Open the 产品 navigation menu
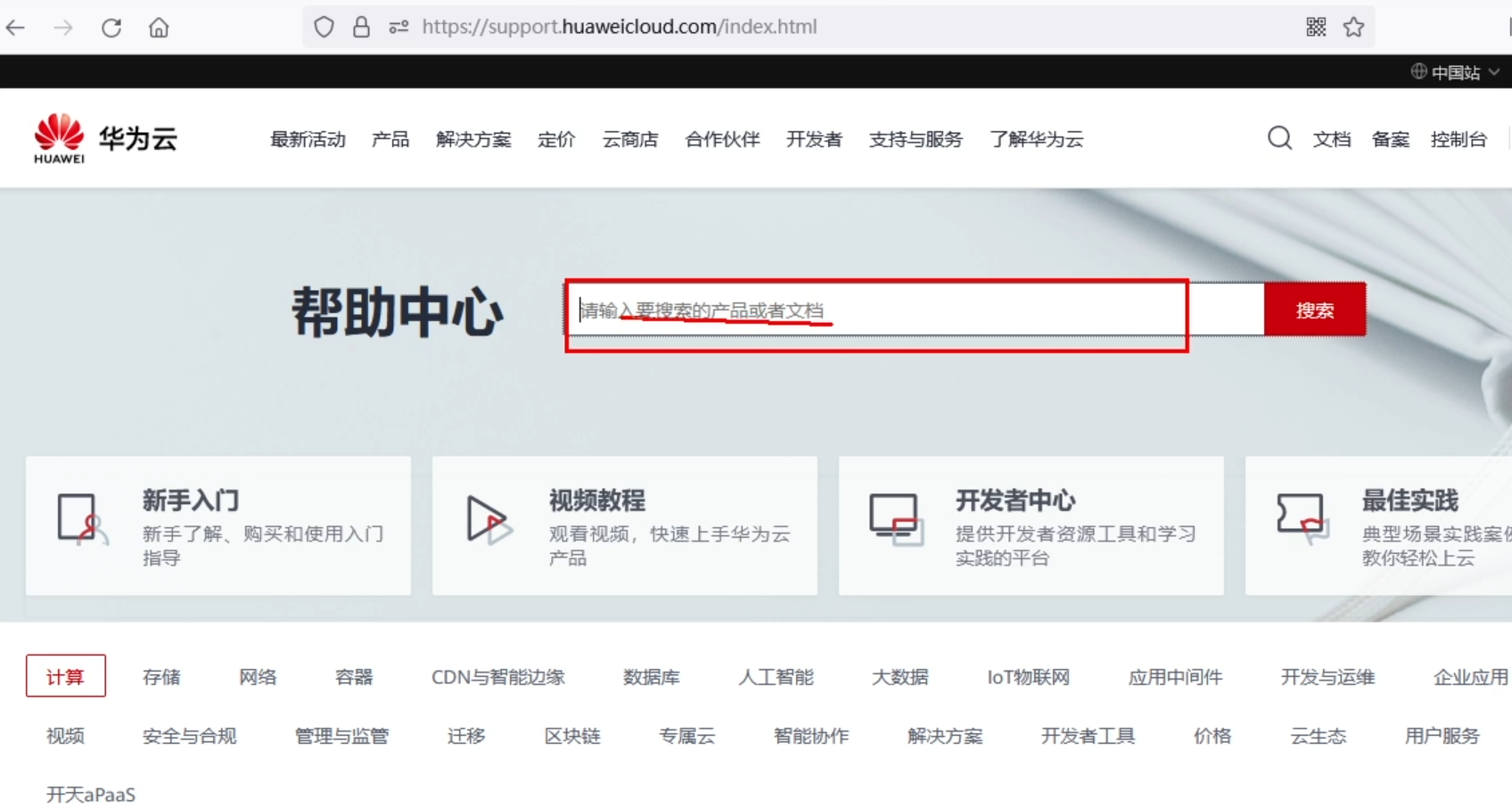 point(390,139)
